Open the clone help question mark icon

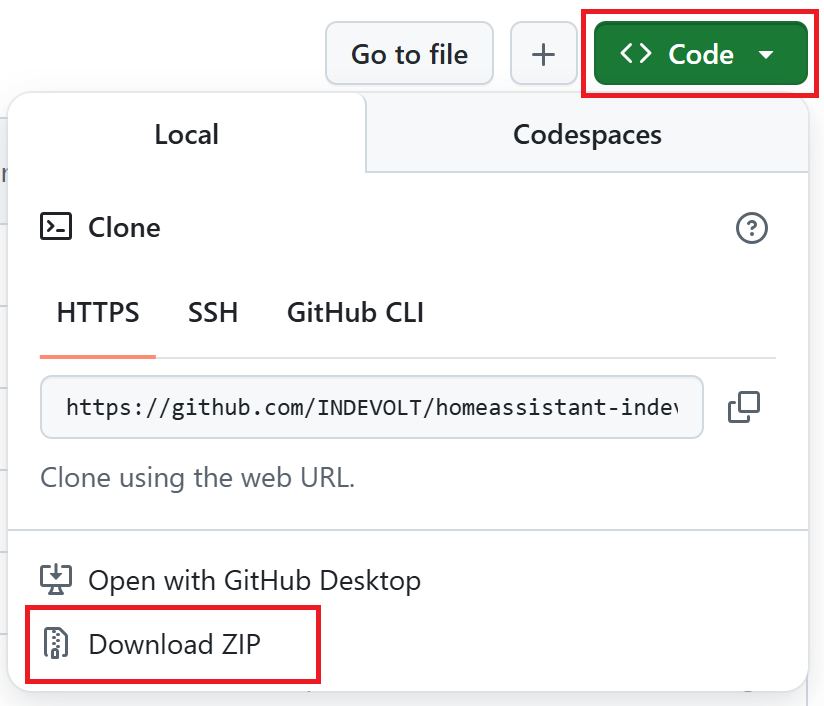point(751,229)
